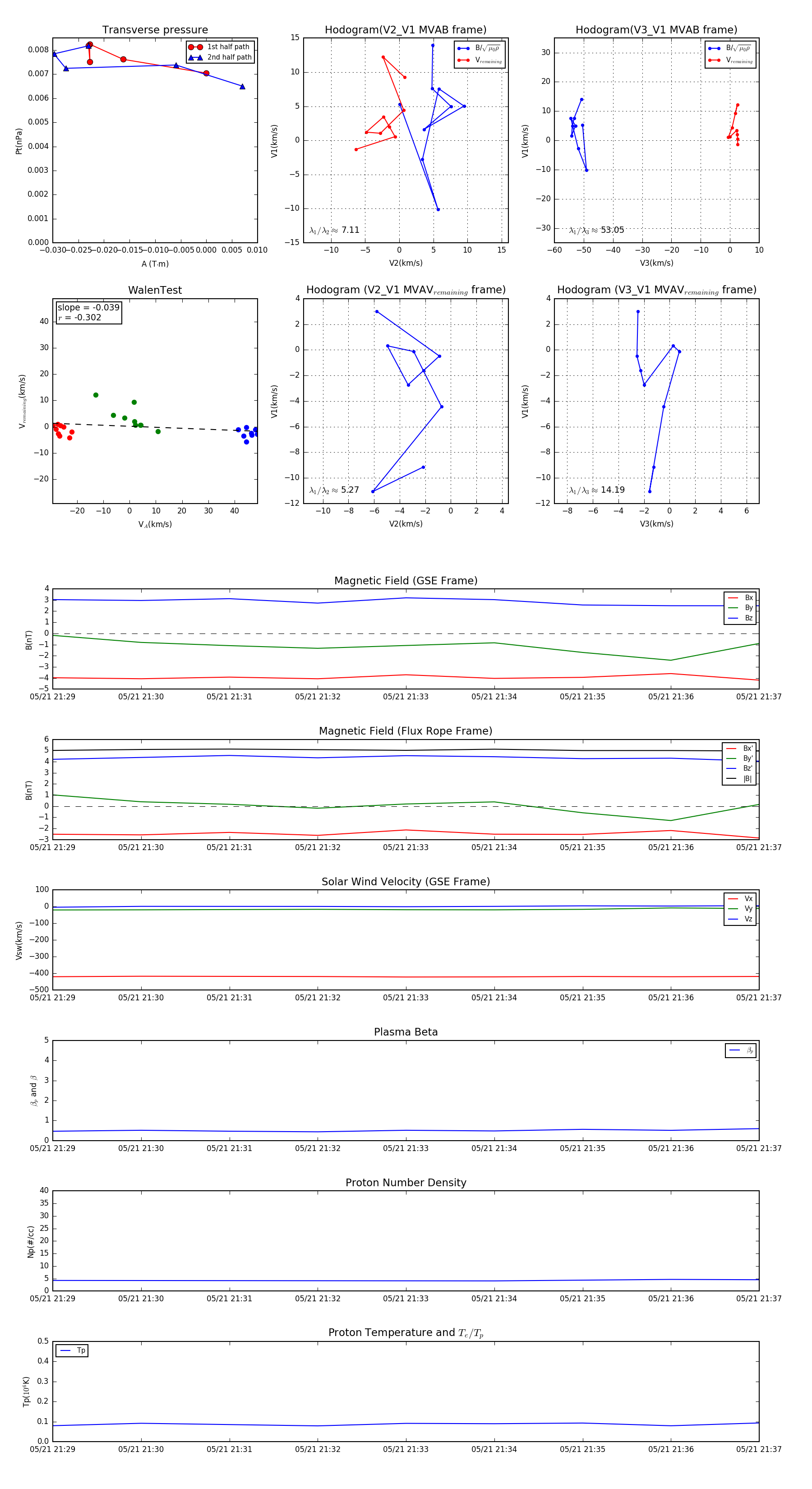Image resolution: width=812 pixels, height=1489 pixels.
Task: Select the "Bx'" legend entry
Action: 739,748
